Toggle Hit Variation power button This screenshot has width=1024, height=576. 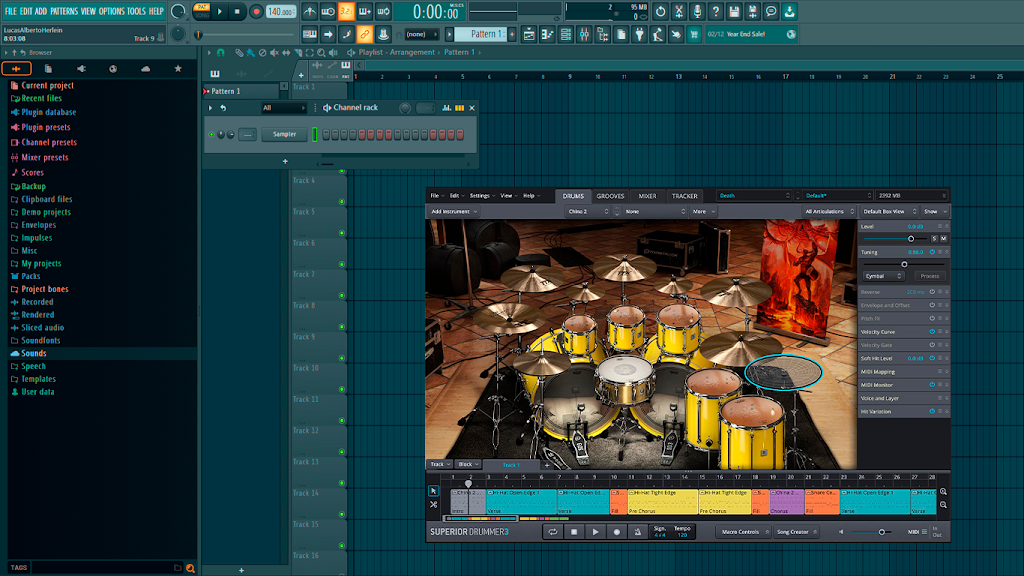point(932,411)
